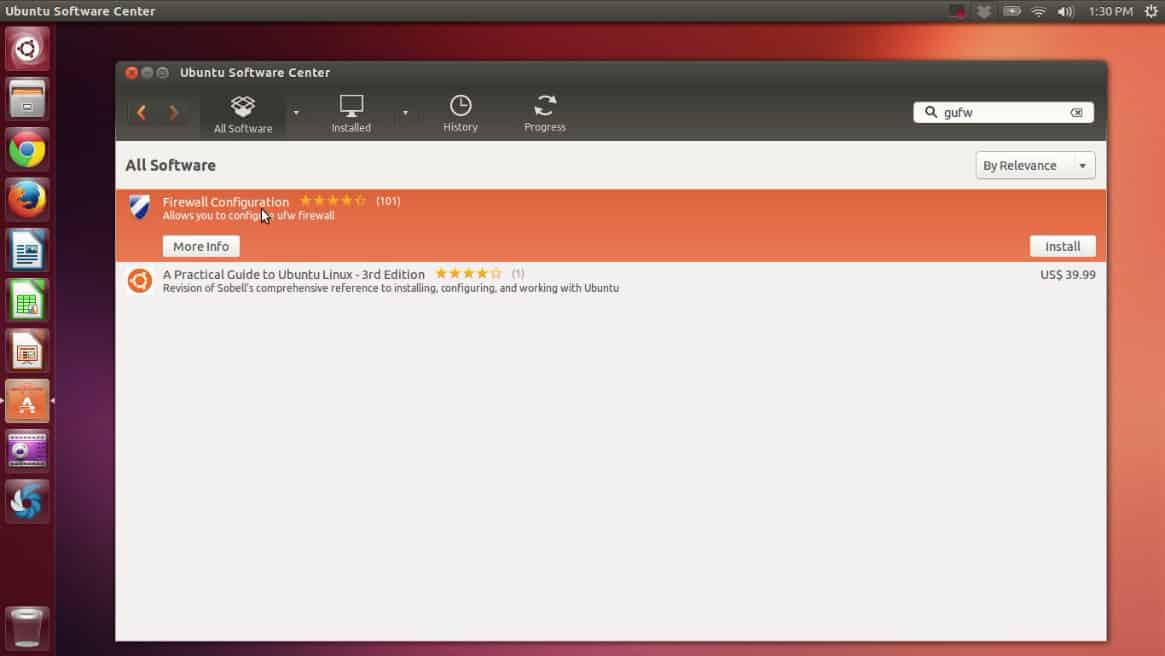Image resolution: width=1165 pixels, height=656 pixels.
Task: Click the magnifier search icon
Action: pos(930,112)
